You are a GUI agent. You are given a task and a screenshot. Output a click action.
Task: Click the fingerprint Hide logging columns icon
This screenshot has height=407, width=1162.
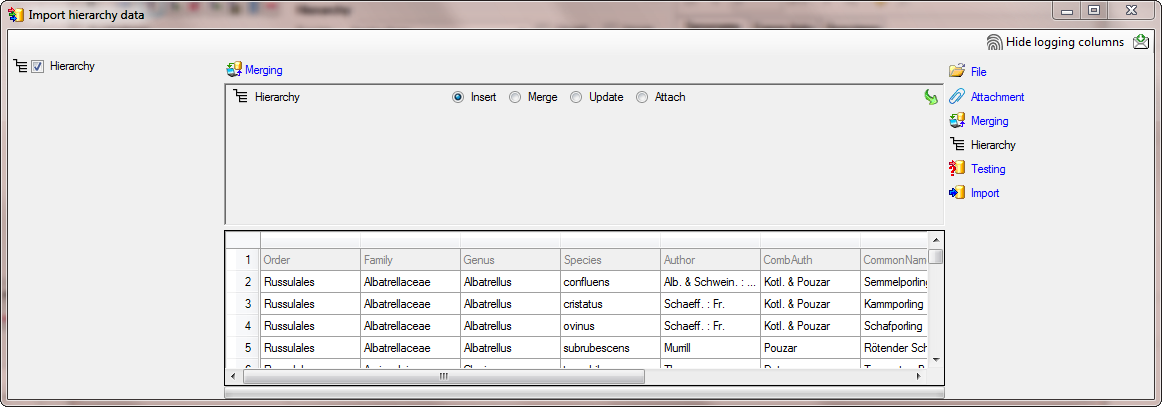coord(994,42)
